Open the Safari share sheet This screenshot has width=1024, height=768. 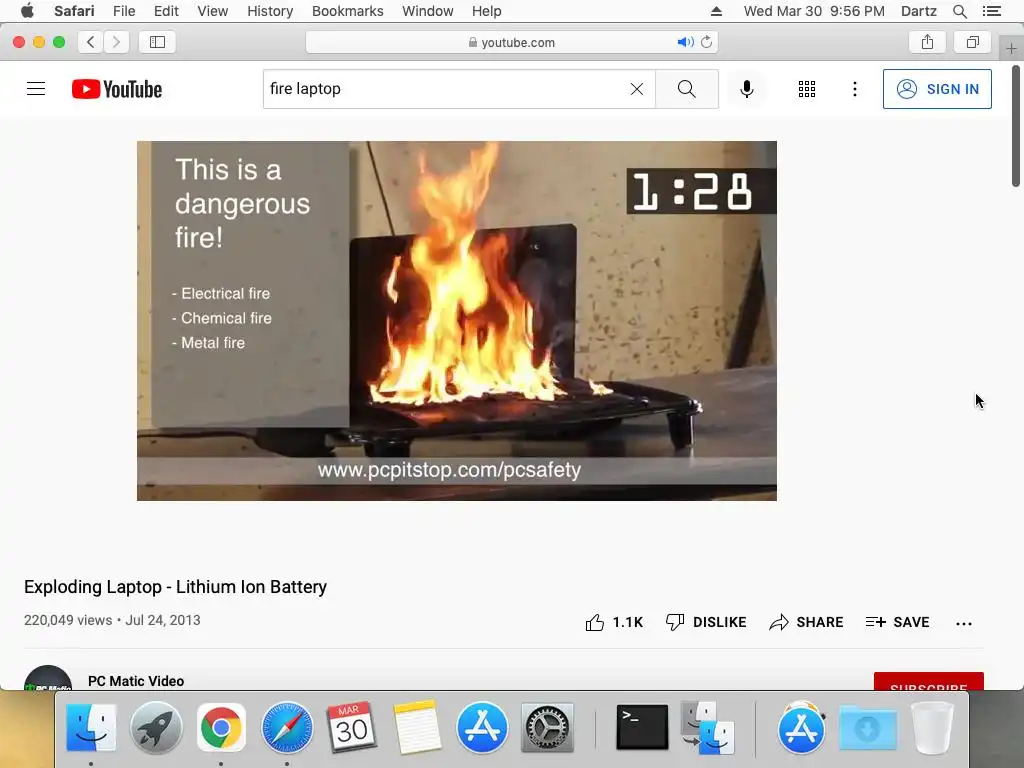(x=927, y=42)
